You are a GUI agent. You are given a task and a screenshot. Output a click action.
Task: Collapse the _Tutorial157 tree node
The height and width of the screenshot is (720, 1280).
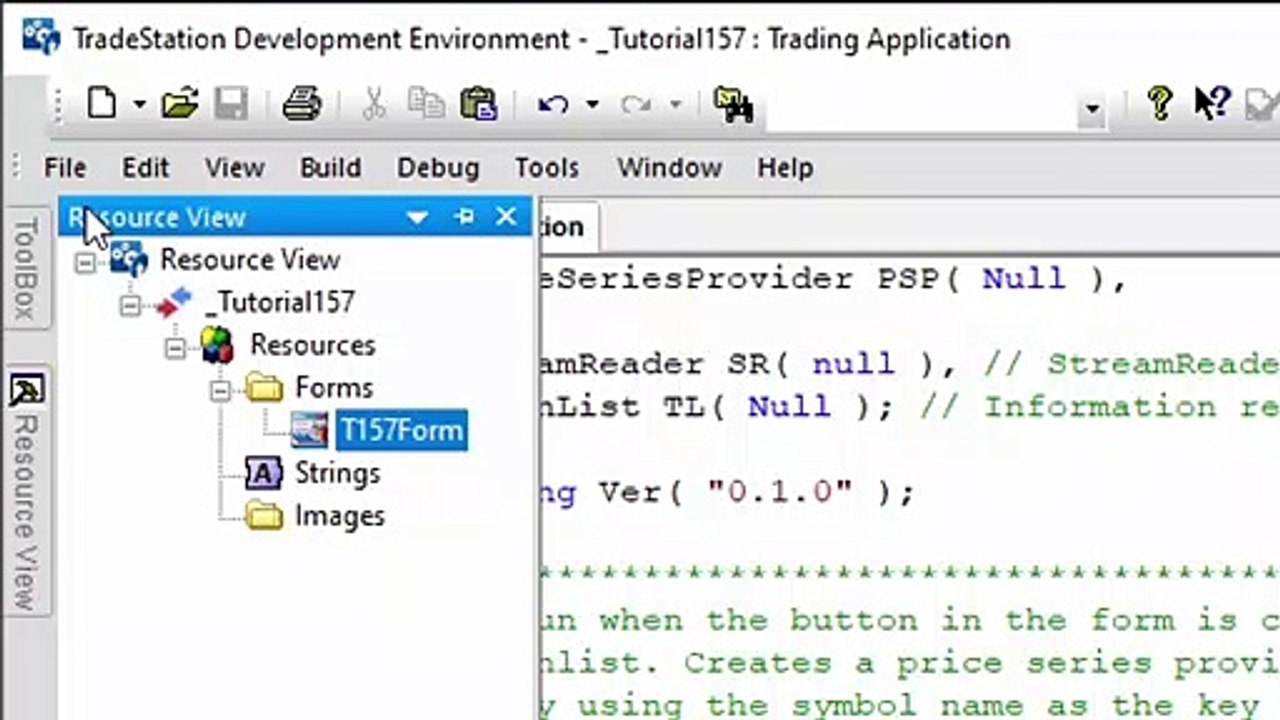[131, 304]
